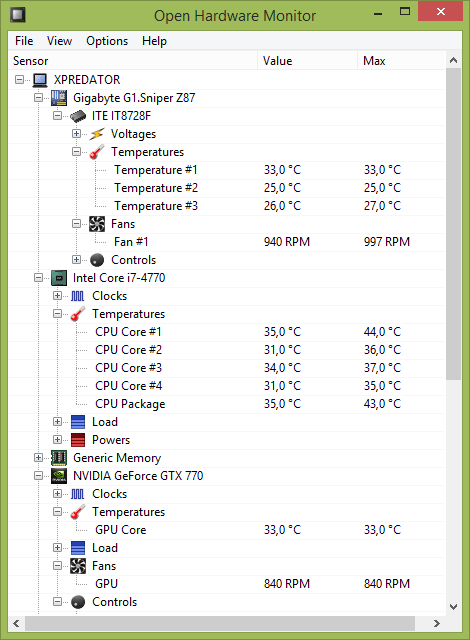This screenshot has width=470, height=640.
Task: Click the horizontal scrollbar right arrow
Action: point(437,623)
